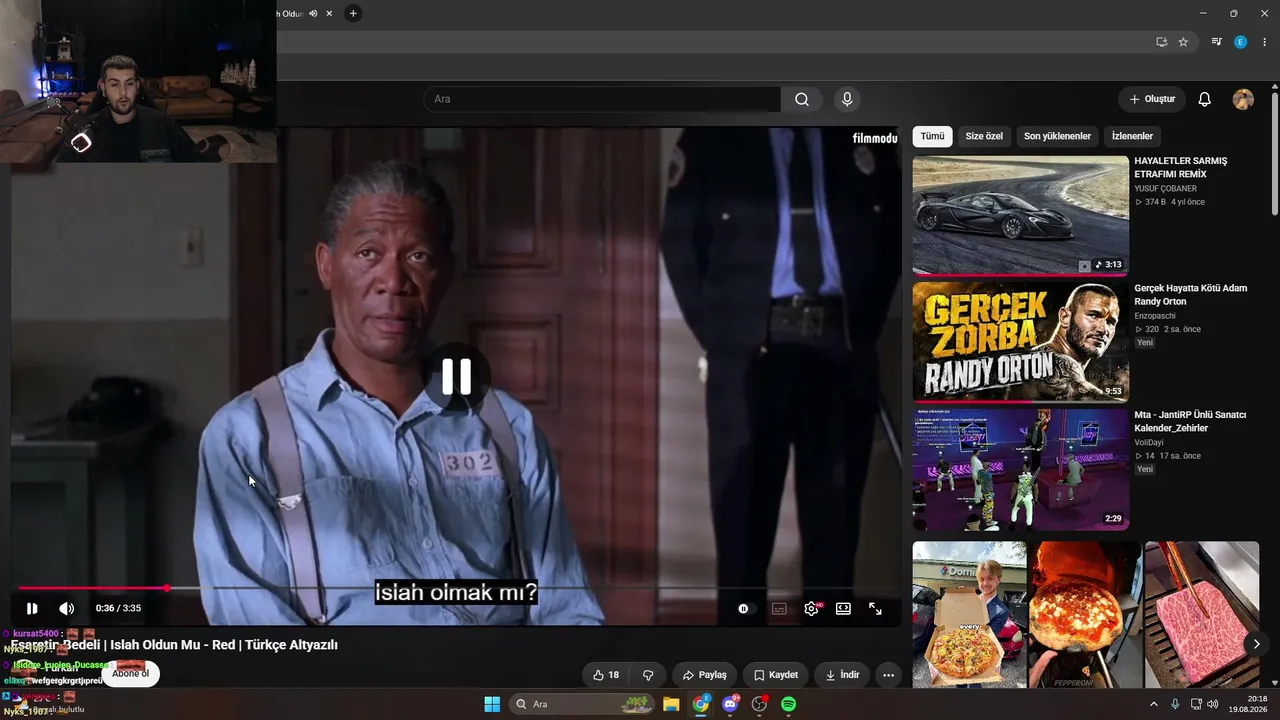Open File Explorer from the taskbar

point(671,704)
